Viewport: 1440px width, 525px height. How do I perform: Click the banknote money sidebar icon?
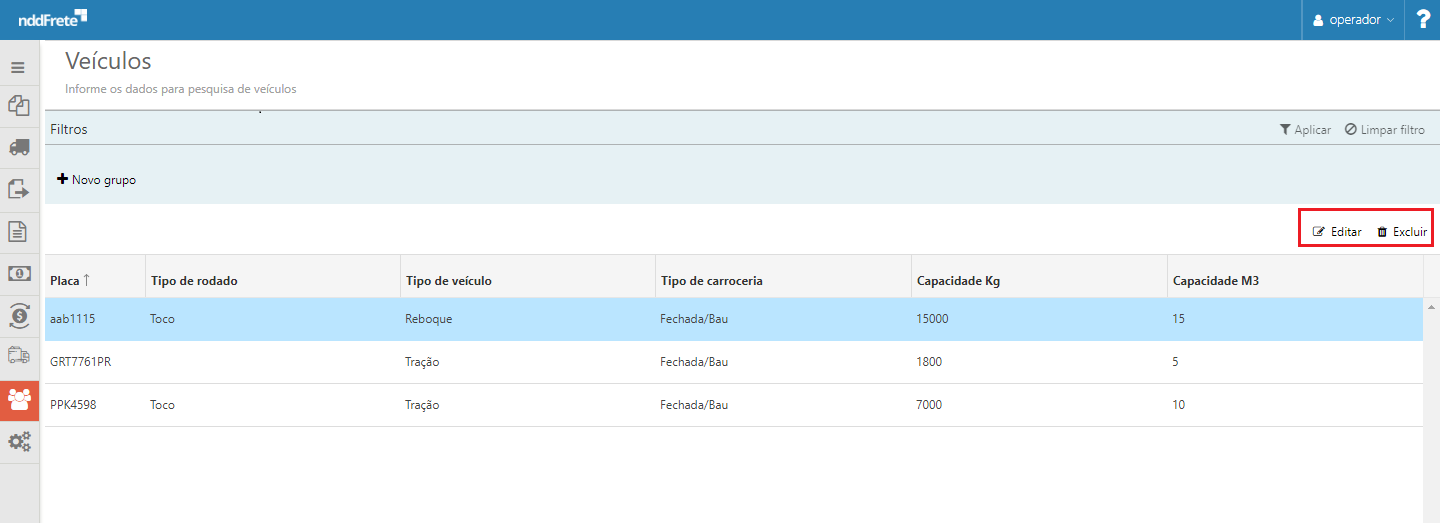(x=18, y=273)
